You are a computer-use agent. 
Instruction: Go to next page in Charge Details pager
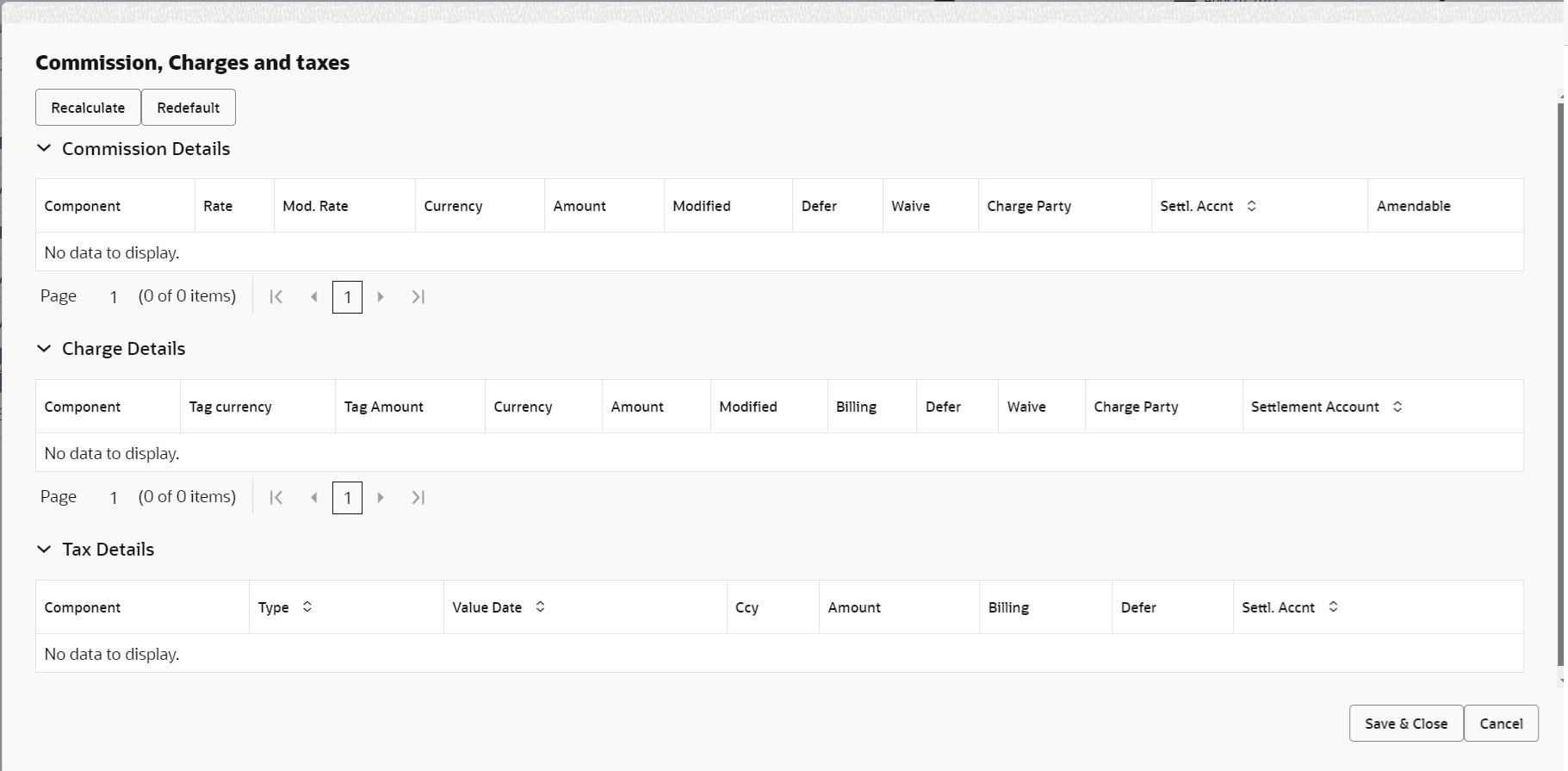pos(381,497)
